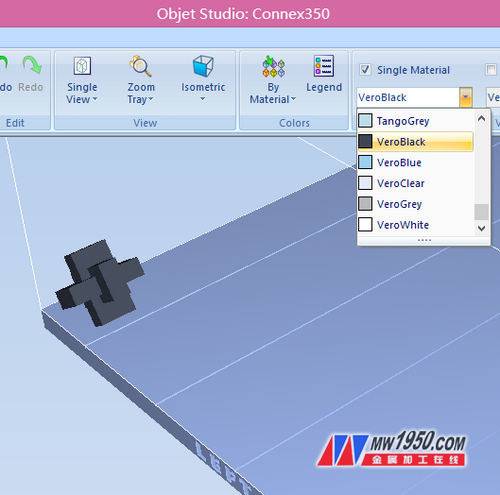Open the VeroBlack material dropdown arrow
Image resolution: width=500 pixels, height=495 pixels.
tap(466, 97)
